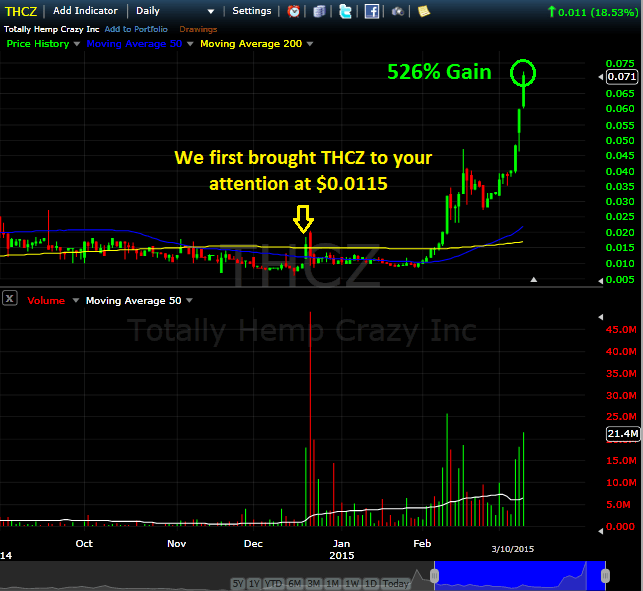Image resolution: width=643 pixels, height=591 pixels.
Task: Open the Add Indicator menu
Action: click(x=85, y=11)
